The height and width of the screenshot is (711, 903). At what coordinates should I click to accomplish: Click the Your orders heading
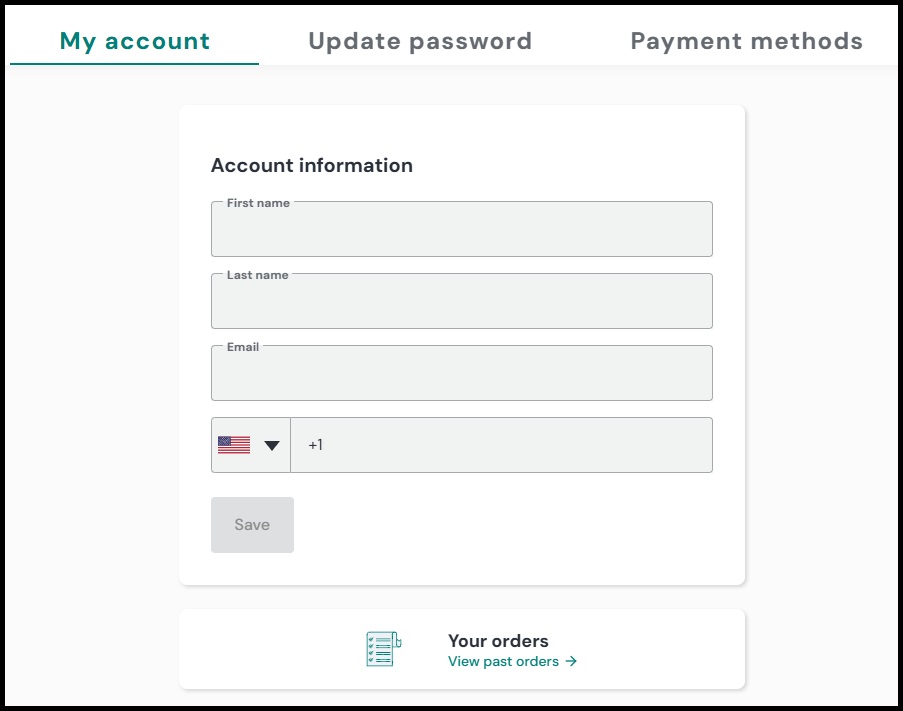point(496,640)
